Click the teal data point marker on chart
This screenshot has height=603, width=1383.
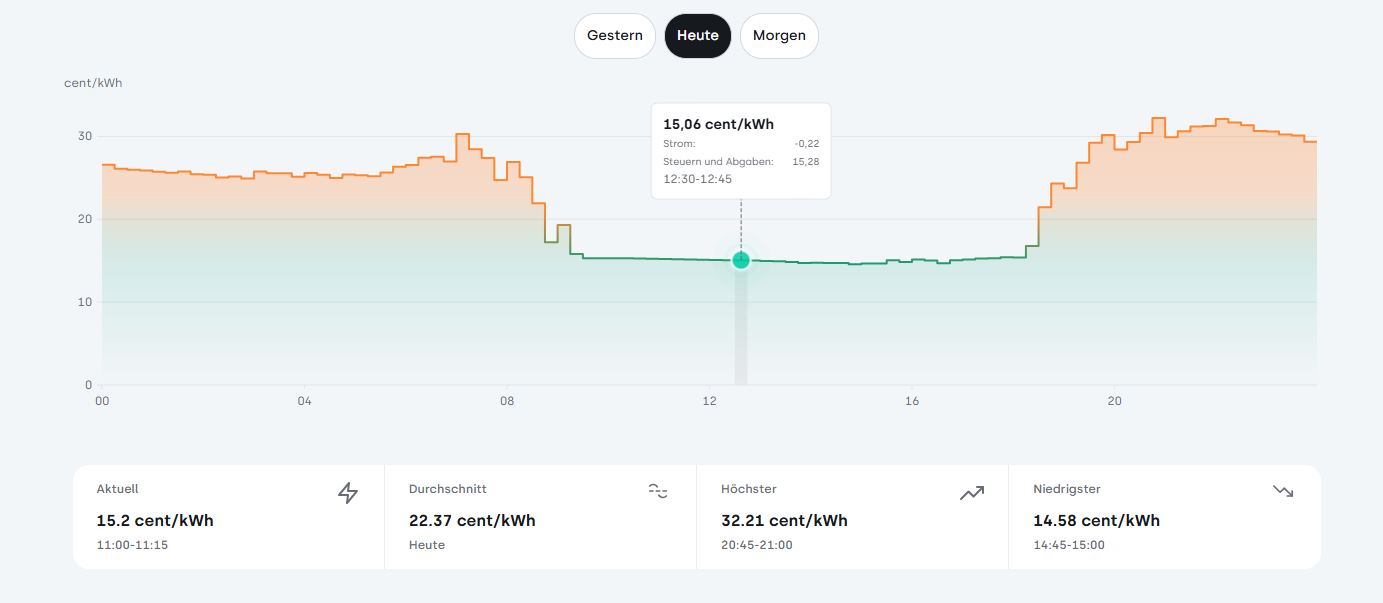pyautogui.click(x=741, y=260)
